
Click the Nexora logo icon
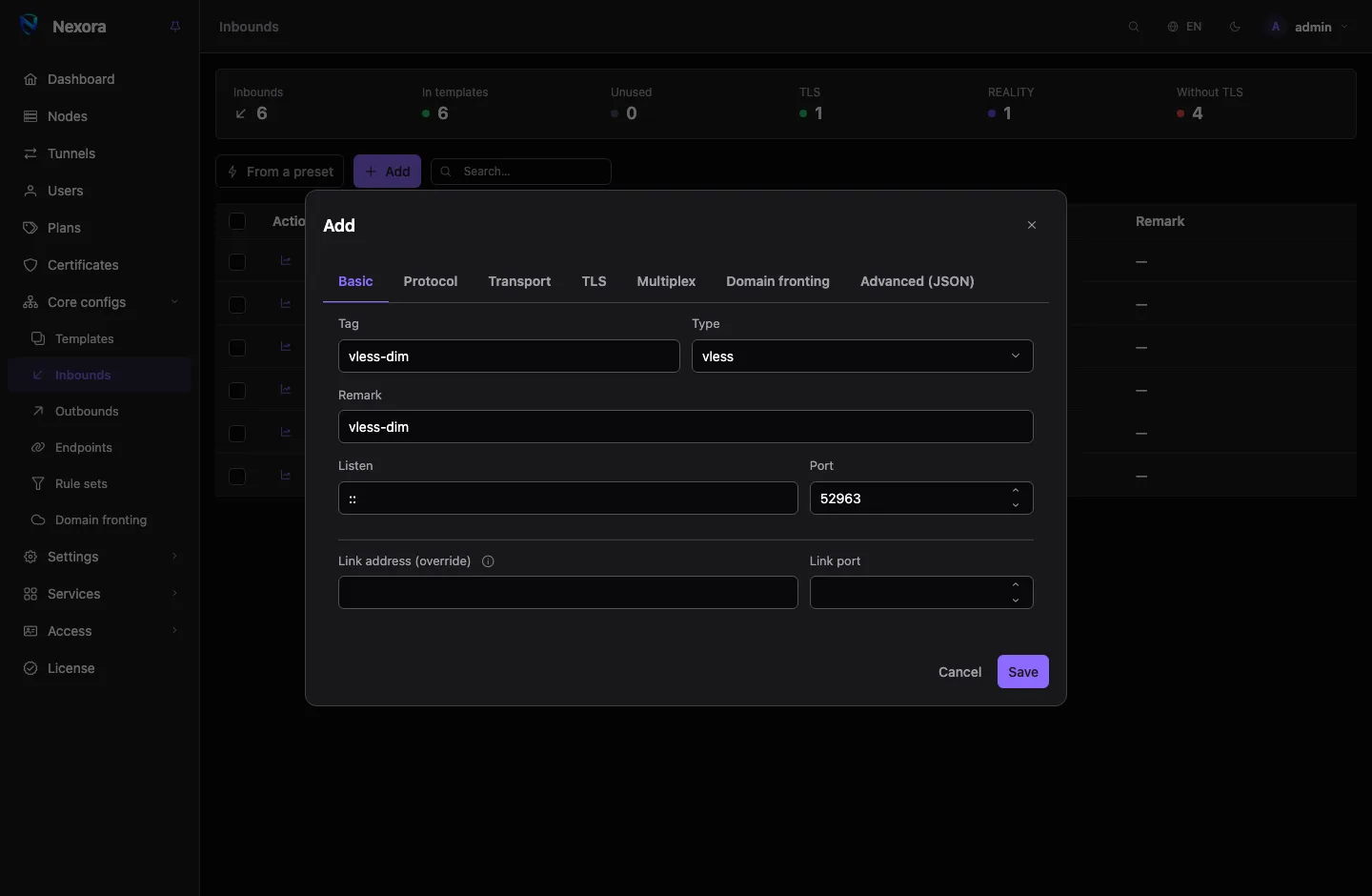(x=30, y=26)
